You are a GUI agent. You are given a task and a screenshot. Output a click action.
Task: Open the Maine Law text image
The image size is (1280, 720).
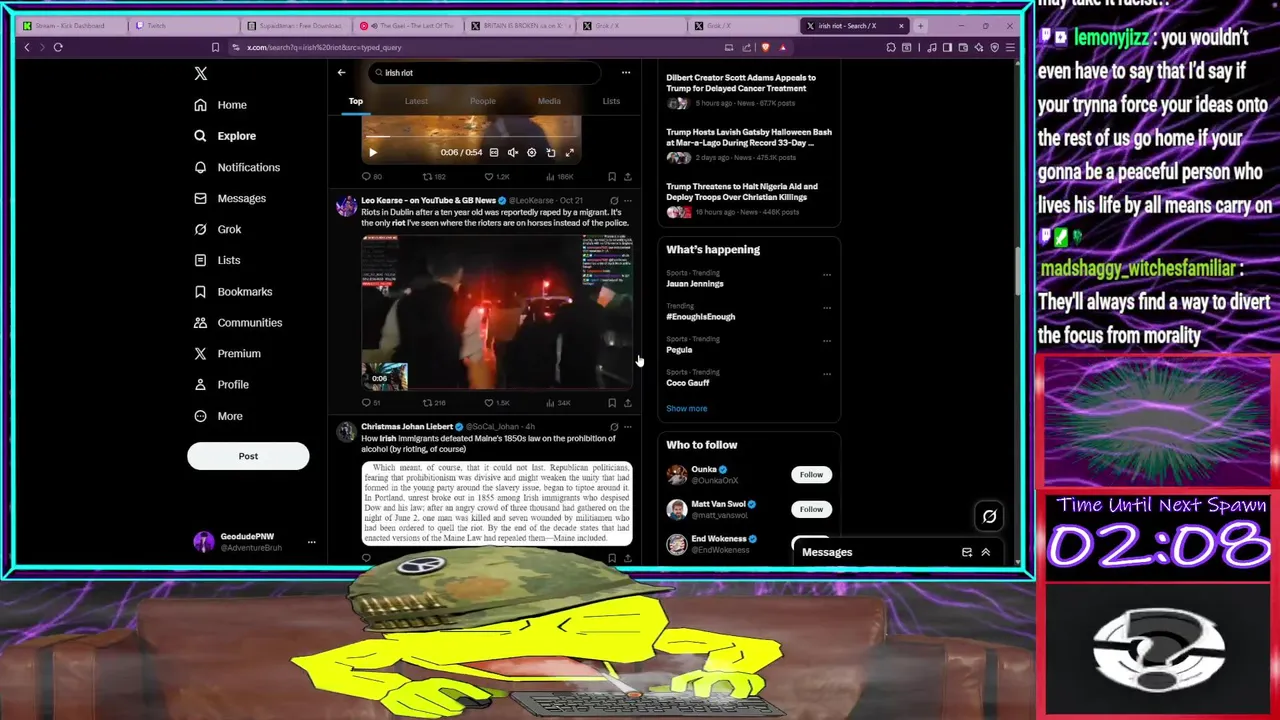pos(497,503)
